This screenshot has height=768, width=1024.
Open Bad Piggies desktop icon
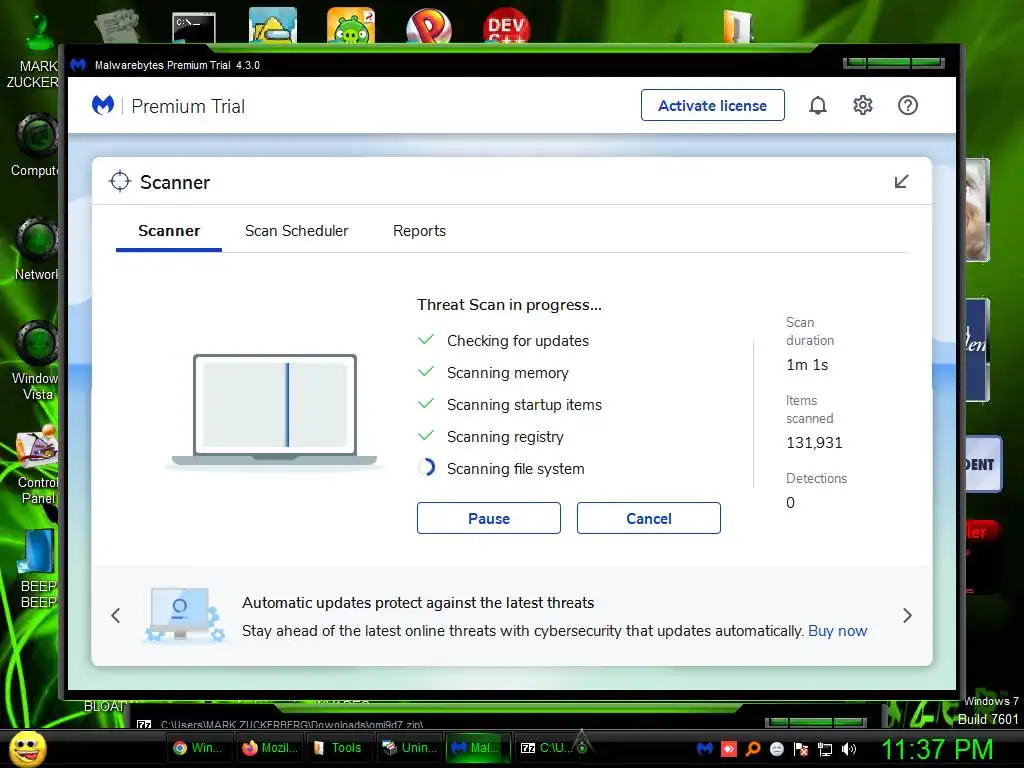pyautogui.click(x=351, y=25)
